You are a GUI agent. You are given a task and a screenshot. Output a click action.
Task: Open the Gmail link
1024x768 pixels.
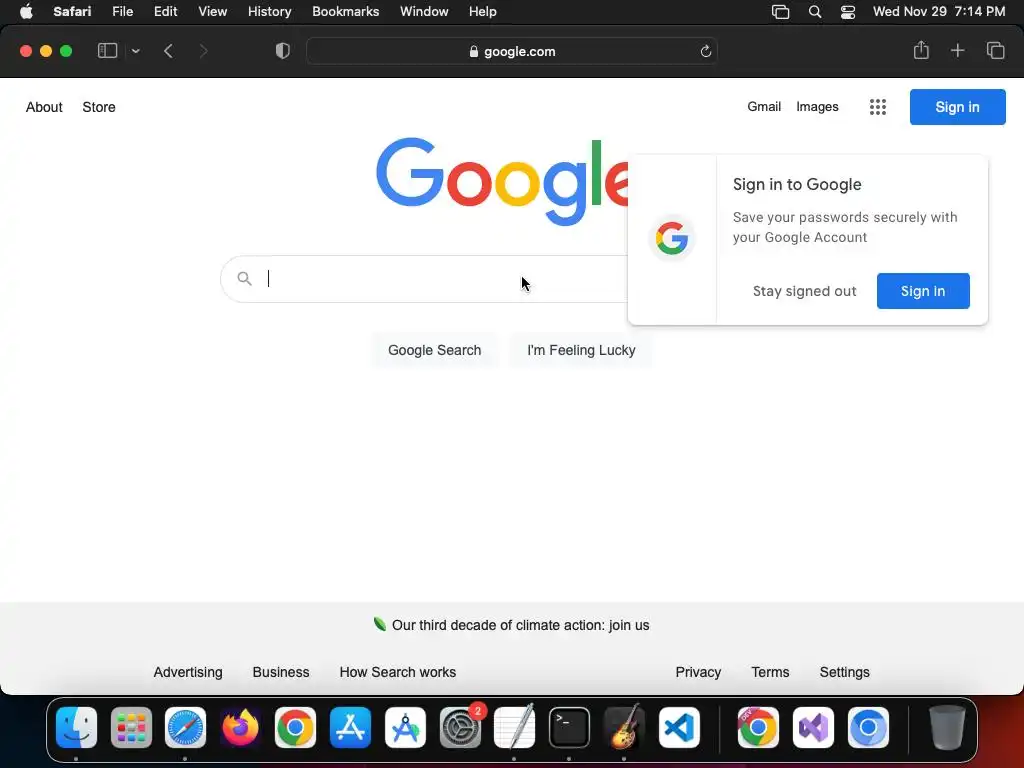pos(764,106)
